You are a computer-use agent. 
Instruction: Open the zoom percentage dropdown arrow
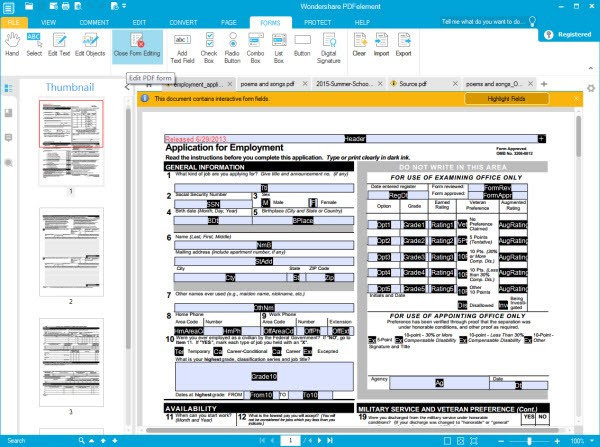pos(592,441)
